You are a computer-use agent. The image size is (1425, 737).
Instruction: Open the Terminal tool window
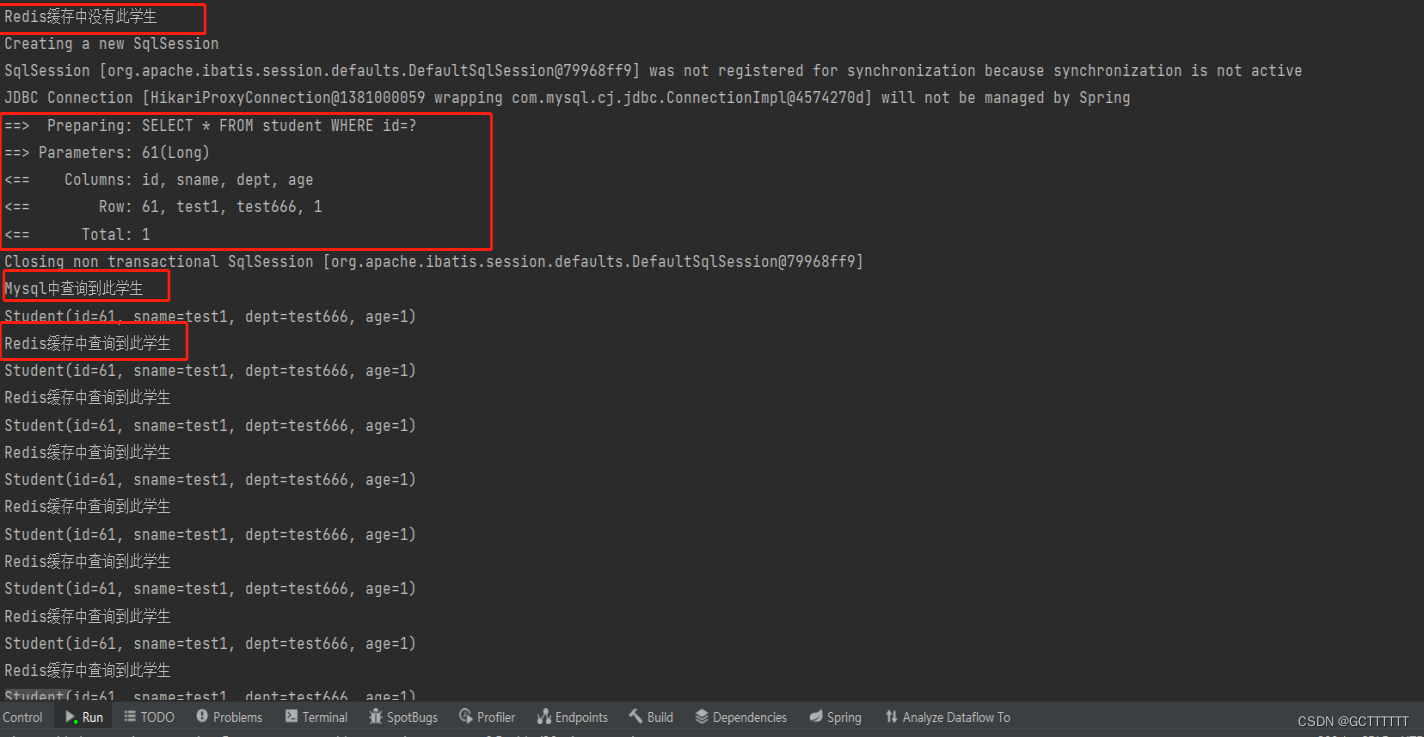pyautogui.click(x=316, y=717)
